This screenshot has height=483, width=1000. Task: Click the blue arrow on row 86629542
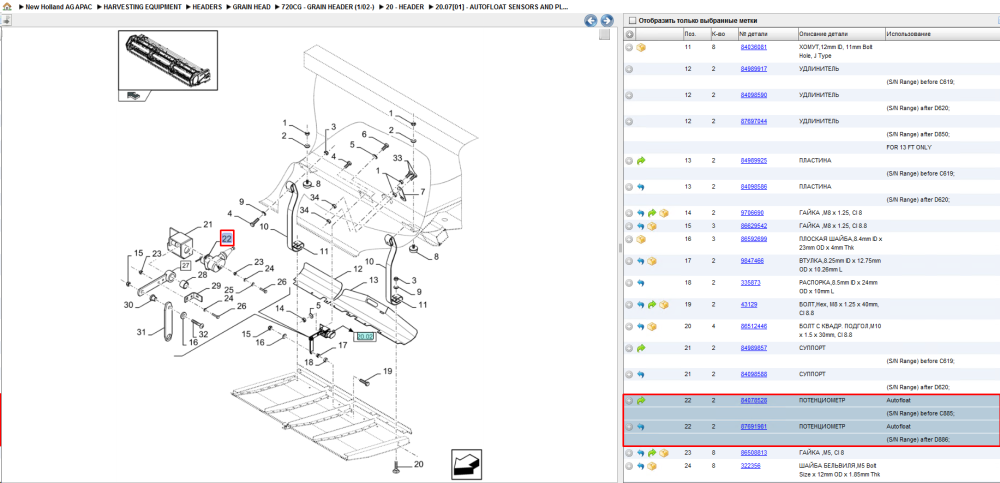pyautogui.click(x=641, y=226)
